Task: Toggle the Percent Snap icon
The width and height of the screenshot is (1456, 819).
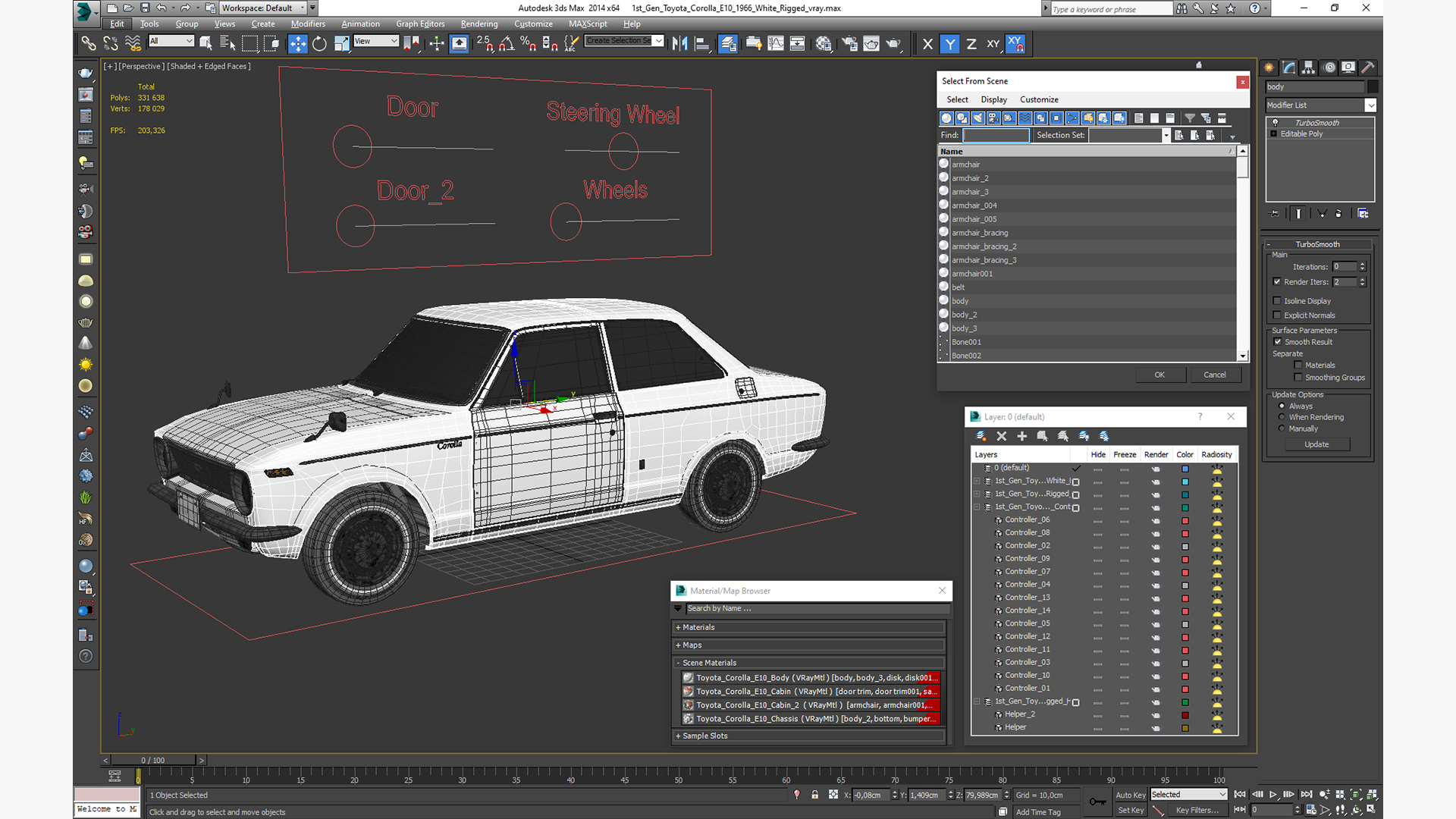Action: pos(529,44)
